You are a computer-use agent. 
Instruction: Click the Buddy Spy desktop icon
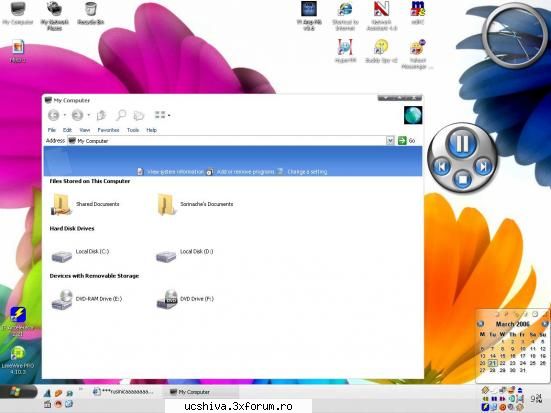(381, 51)
